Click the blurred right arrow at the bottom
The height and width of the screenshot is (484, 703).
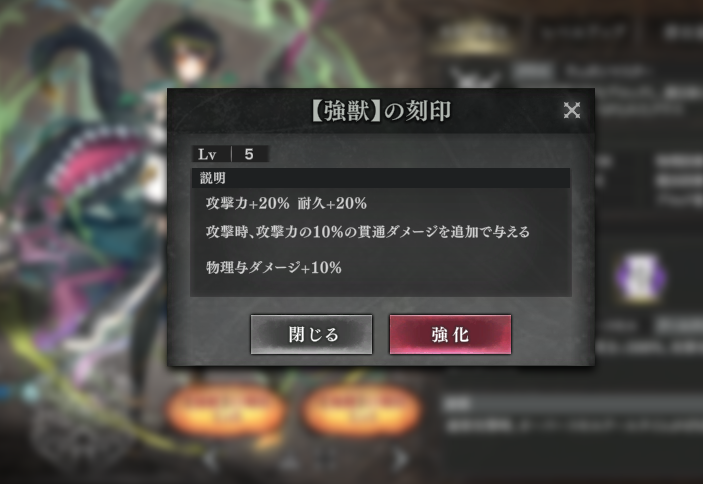401,459
